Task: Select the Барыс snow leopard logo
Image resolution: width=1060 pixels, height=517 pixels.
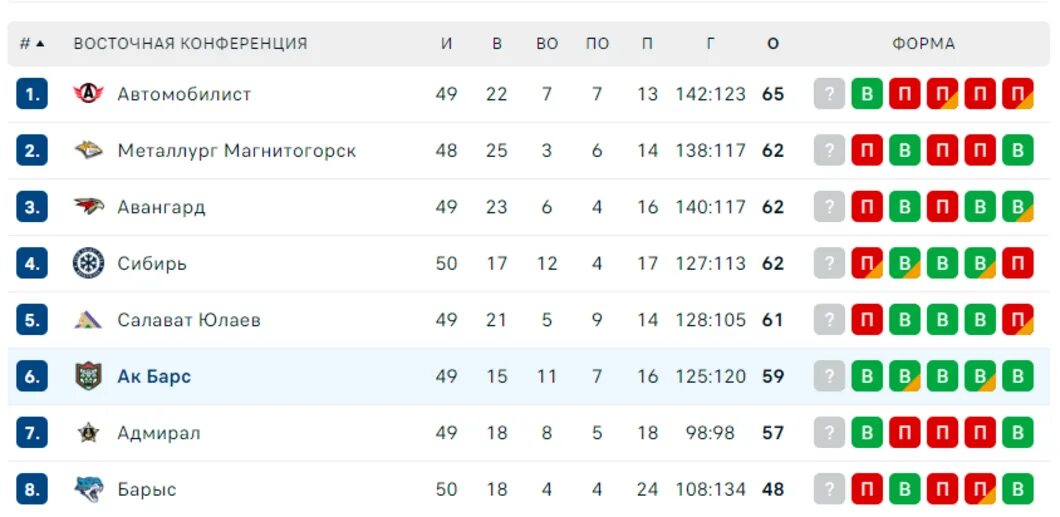Action: tap(89, 489)
